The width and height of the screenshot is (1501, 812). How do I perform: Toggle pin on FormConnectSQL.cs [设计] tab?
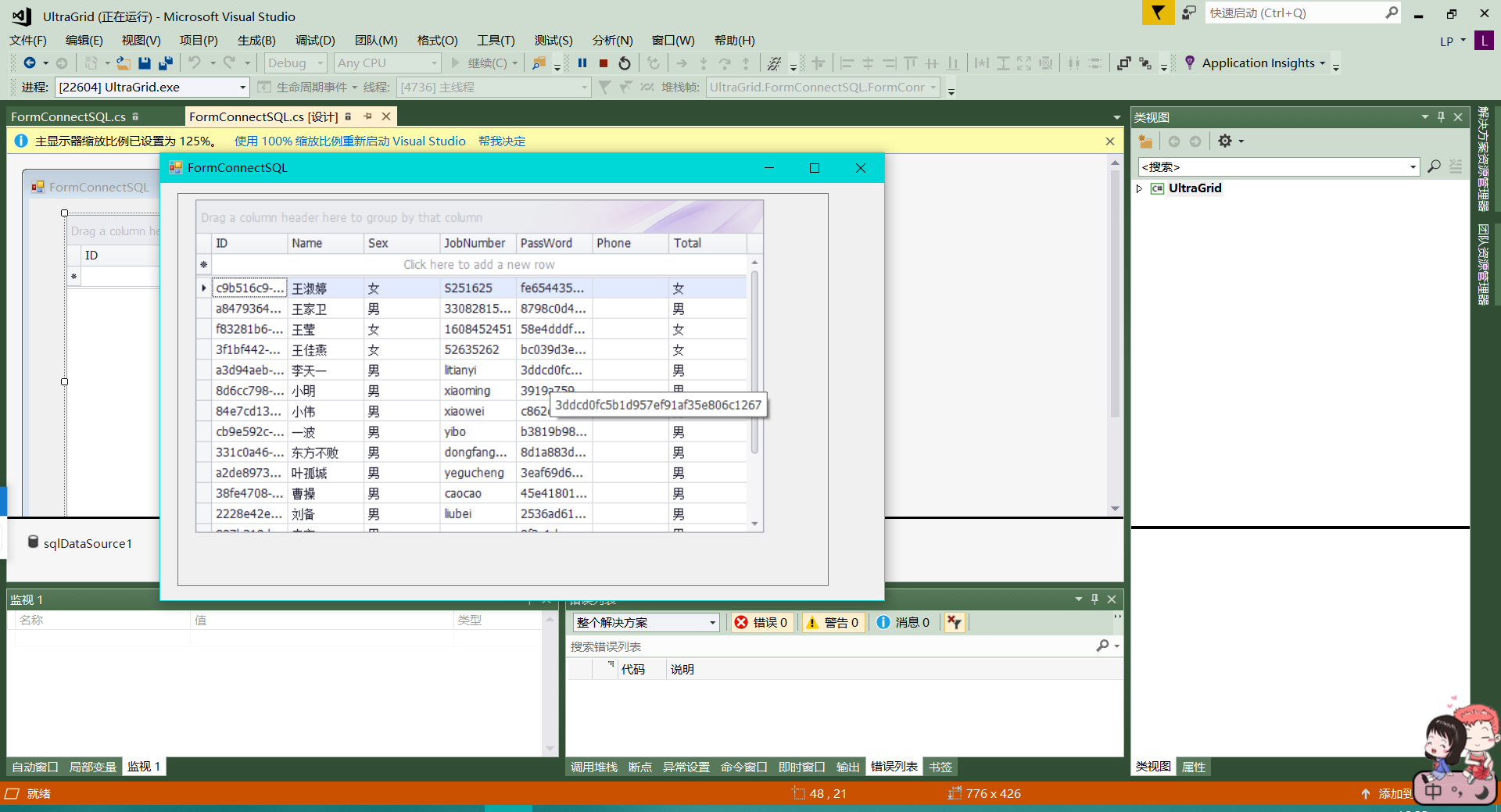tap(367, 116)
